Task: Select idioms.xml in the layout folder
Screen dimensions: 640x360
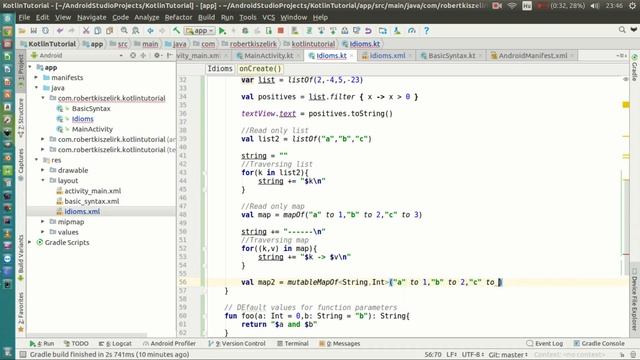Action: pos(82,211)
